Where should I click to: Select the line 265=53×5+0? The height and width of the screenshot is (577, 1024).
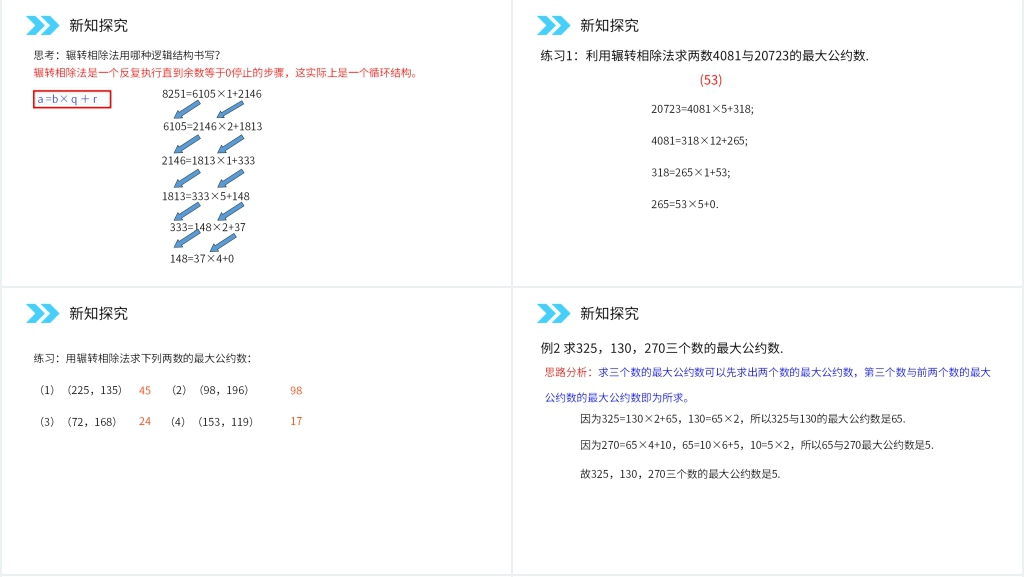tap(684, 204)
